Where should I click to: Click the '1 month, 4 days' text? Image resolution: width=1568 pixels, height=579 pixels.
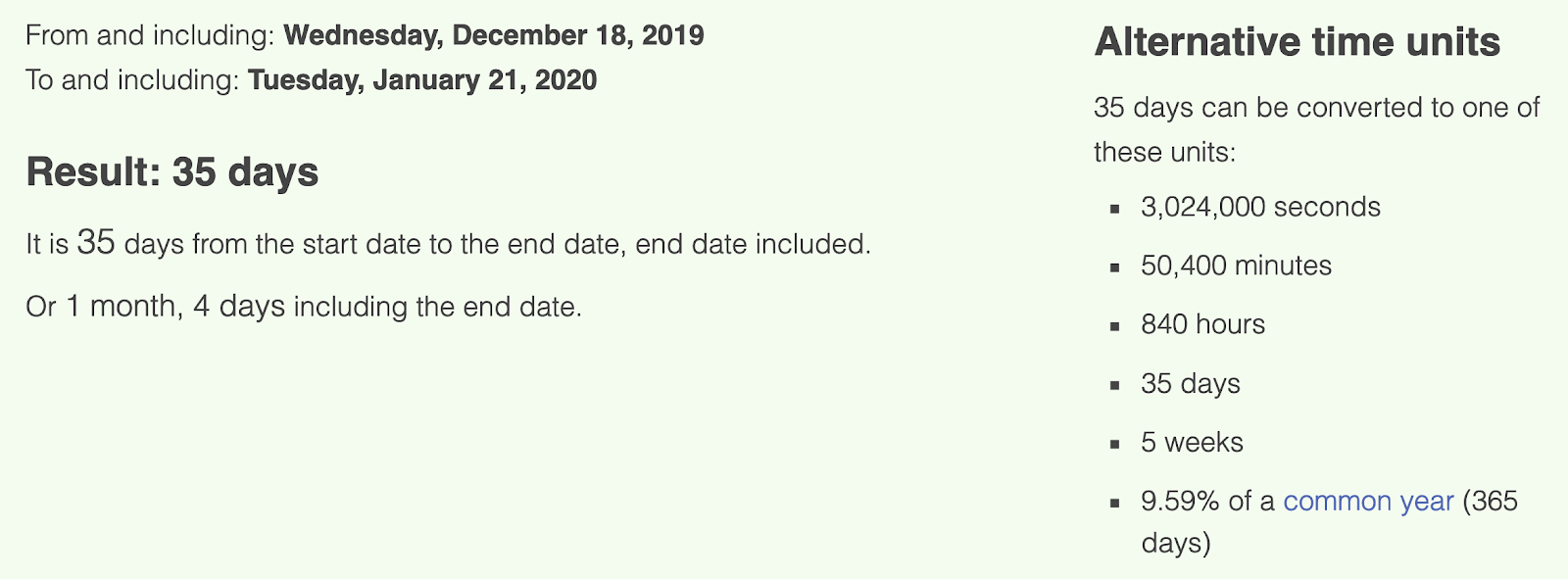point(175,307)
